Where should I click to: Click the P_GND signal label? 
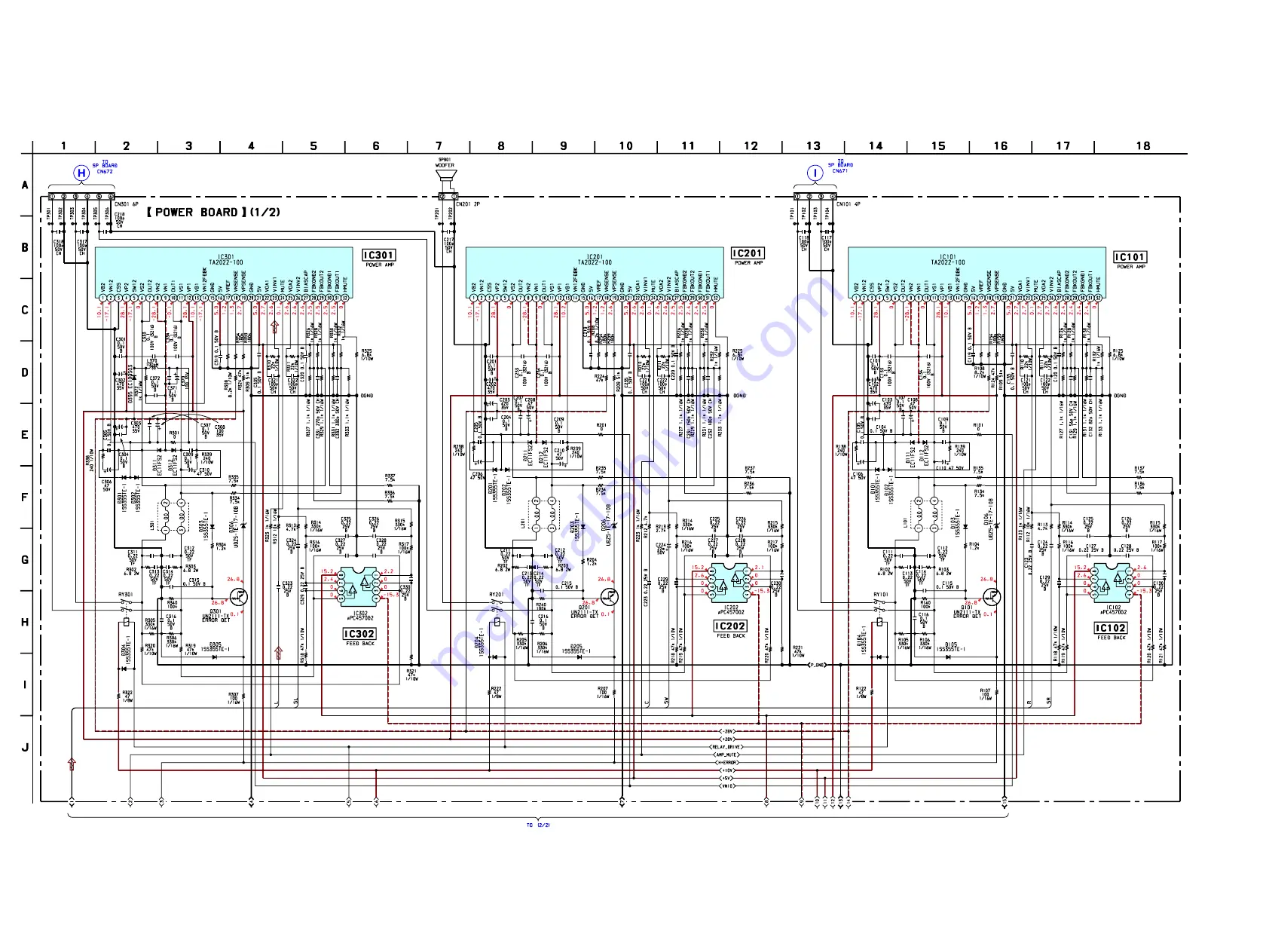point(817,666)
